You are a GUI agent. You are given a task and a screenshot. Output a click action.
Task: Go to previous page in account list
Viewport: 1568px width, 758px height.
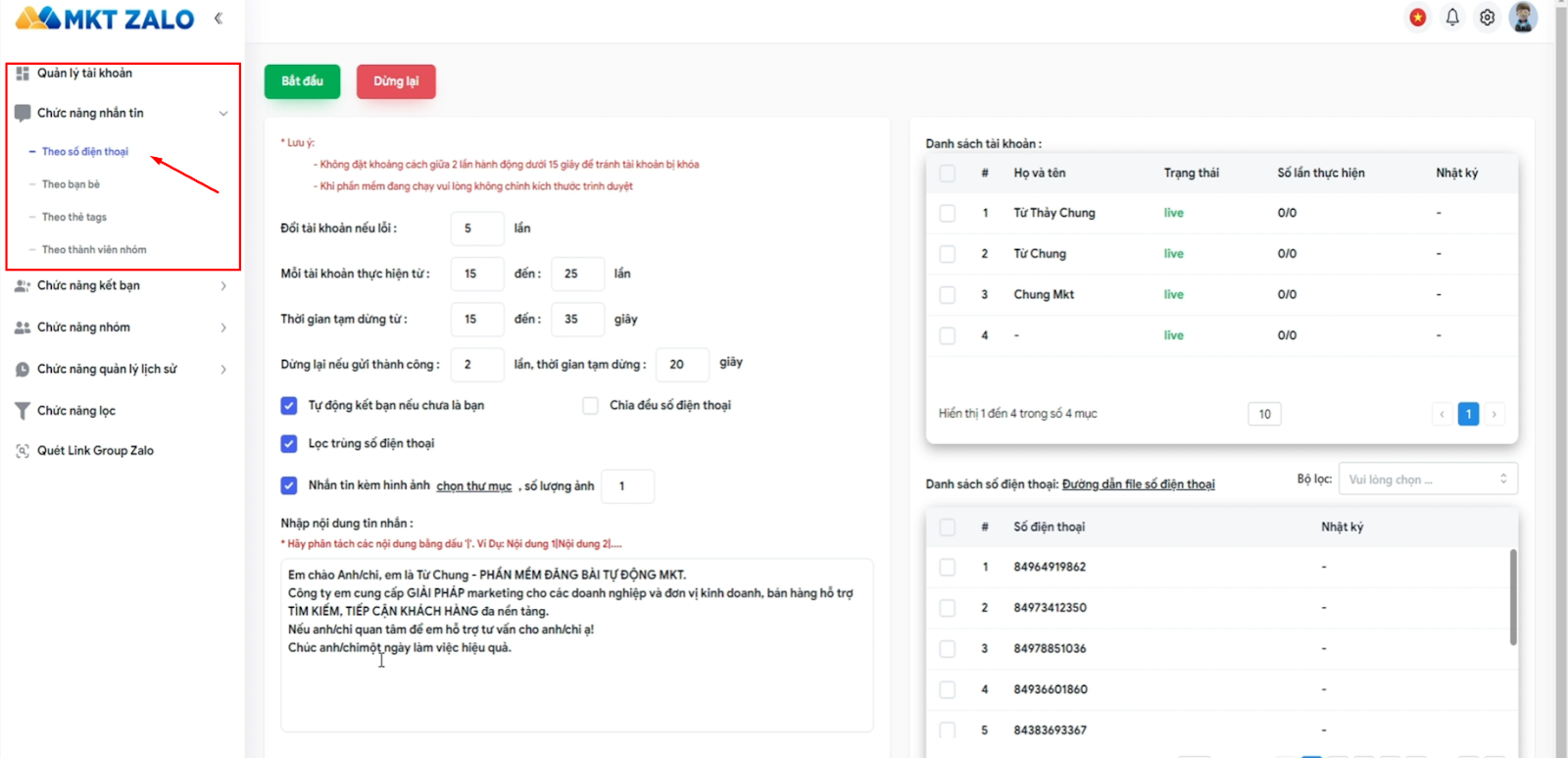[1442, 414]
